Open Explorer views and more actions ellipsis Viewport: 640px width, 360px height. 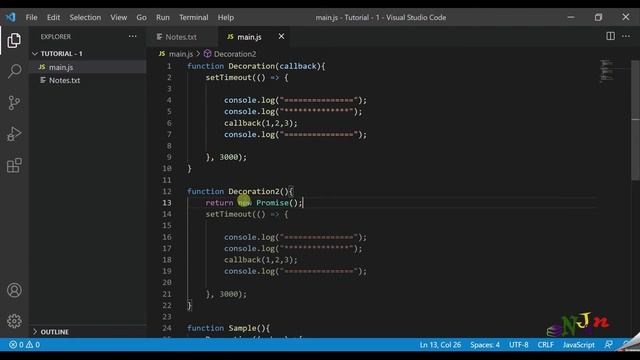point(133,36)
